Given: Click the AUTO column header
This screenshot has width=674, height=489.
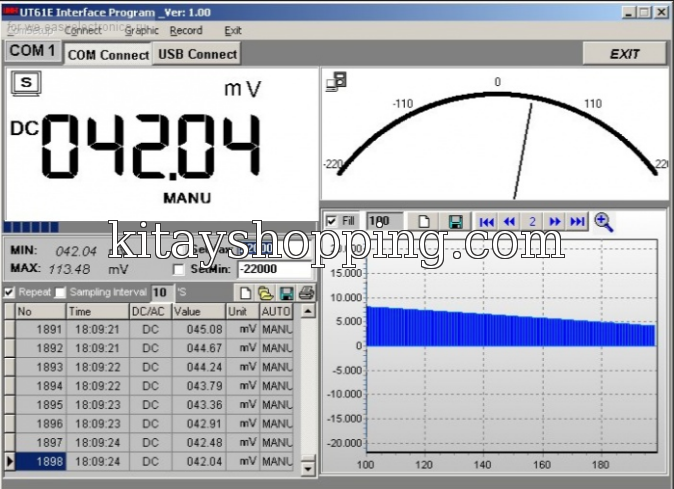Looking at the screenshot, I should (276, 312).
